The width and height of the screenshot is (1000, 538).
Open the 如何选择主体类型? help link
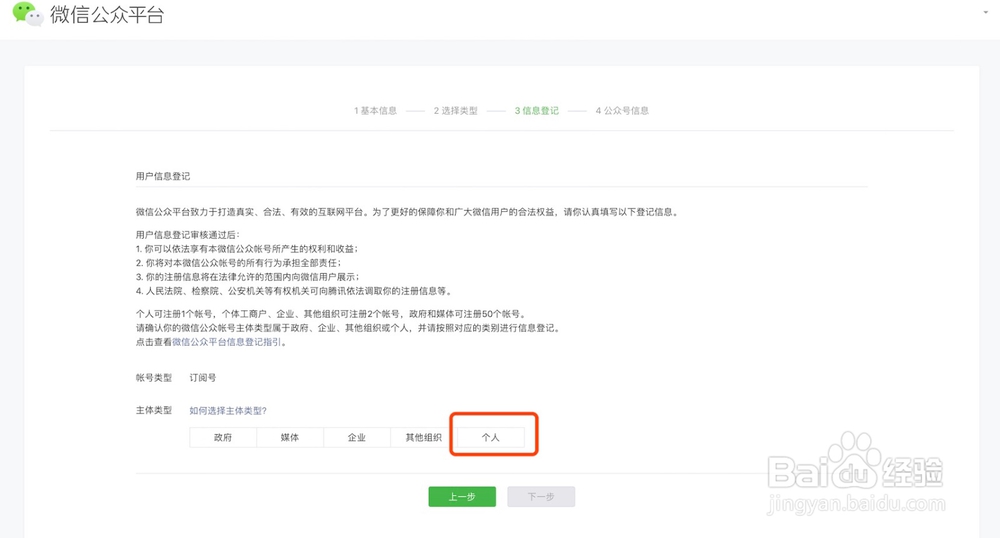(x=228, y=411)
